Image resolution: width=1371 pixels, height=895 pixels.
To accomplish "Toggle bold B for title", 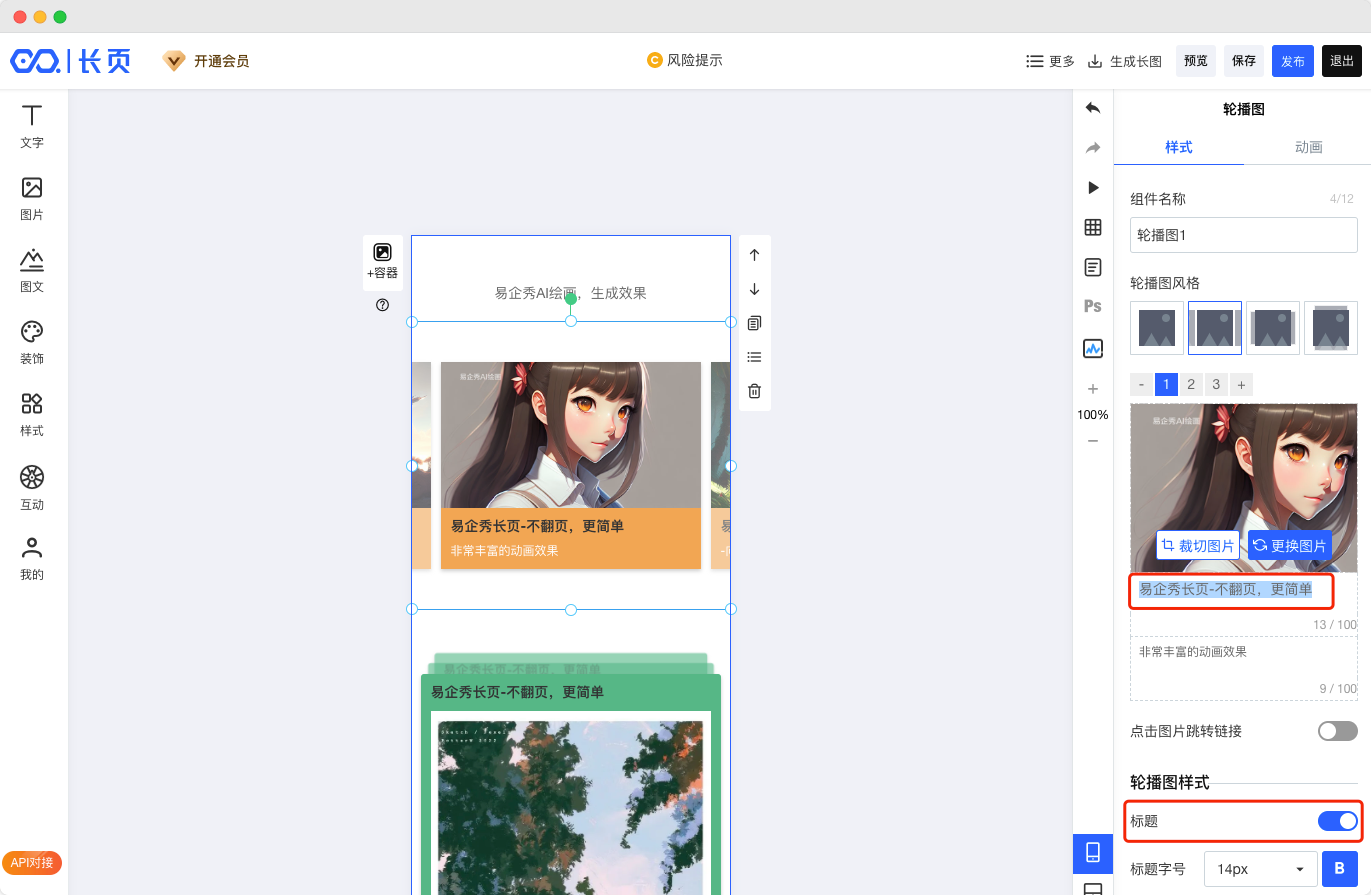I will point(1340,869).
